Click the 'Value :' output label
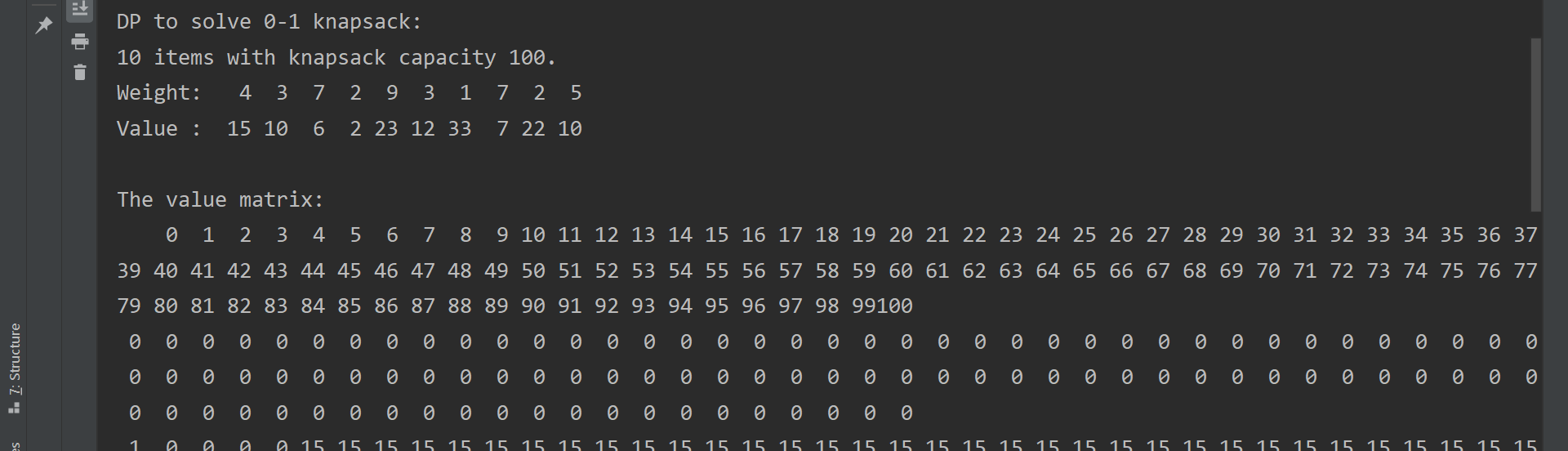 pos(158,129)
